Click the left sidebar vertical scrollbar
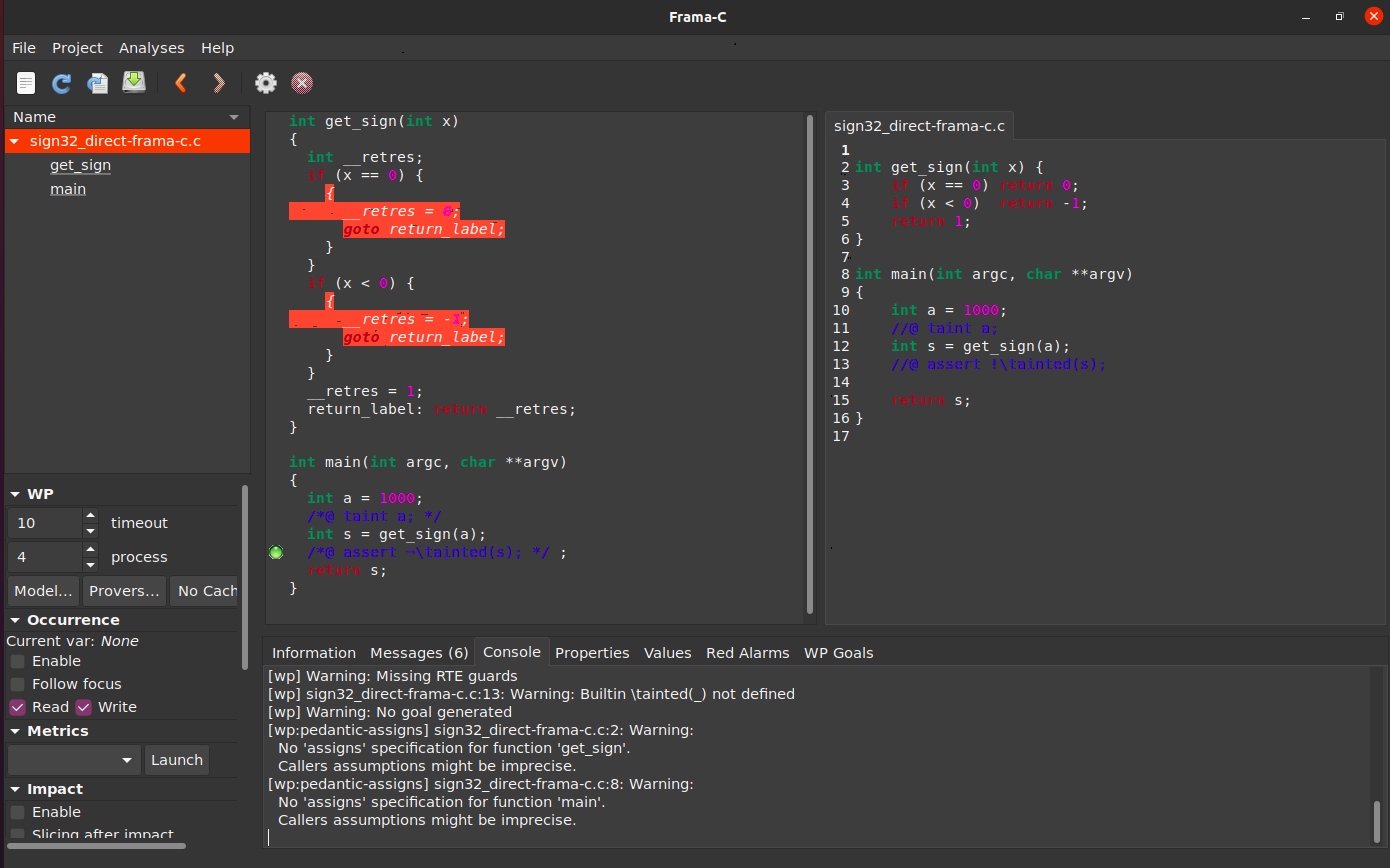The height and width of the screenshot is (868, 1390). [x=245, y=577]
